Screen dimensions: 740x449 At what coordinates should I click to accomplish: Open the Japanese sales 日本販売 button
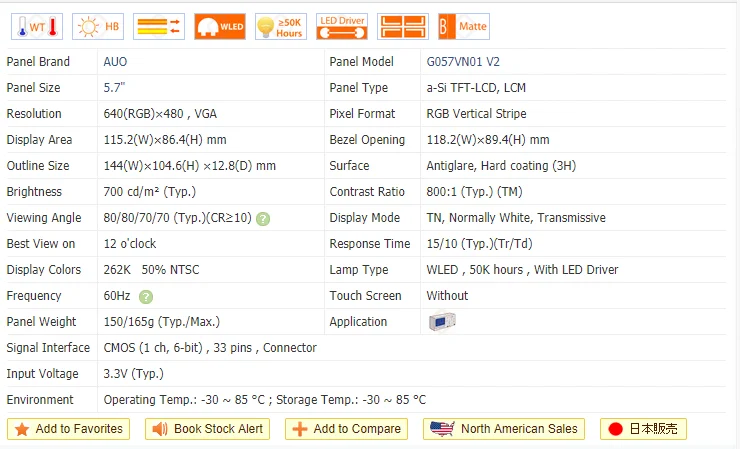tap(643, 429)
